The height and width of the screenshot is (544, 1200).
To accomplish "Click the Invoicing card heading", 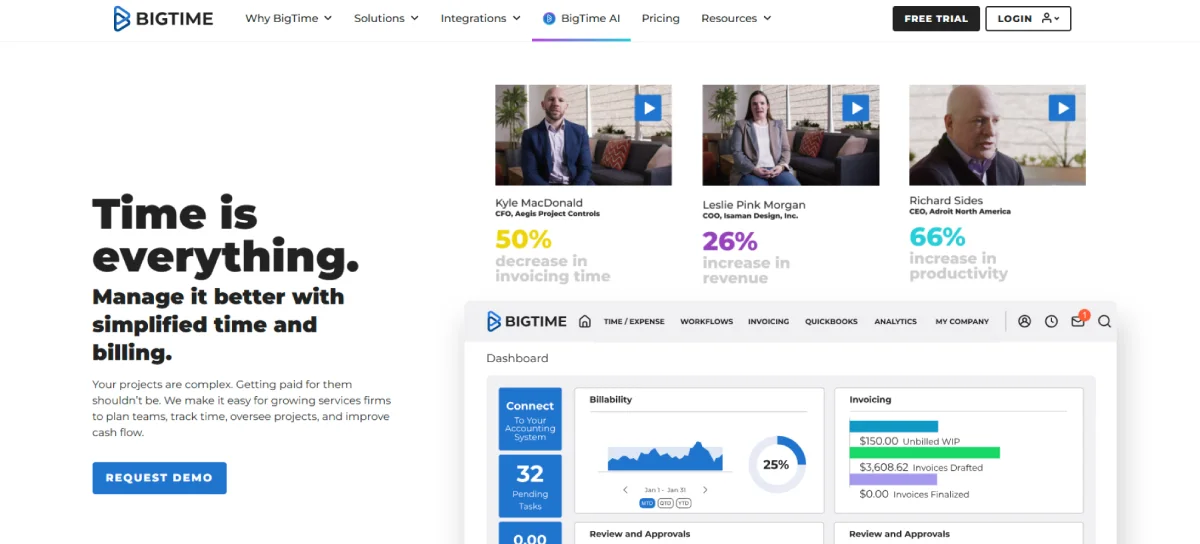I will tap(870, 400).
